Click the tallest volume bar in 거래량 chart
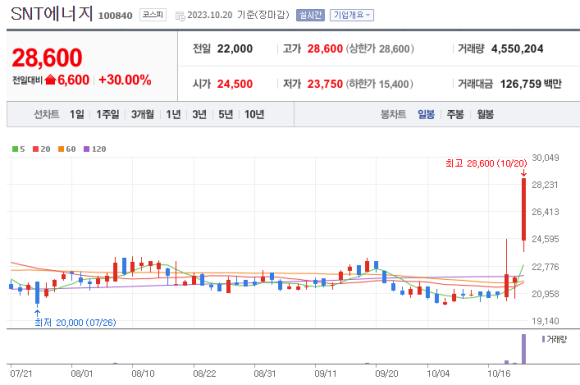This screenshot has height=385, width=580. point(524,349)
